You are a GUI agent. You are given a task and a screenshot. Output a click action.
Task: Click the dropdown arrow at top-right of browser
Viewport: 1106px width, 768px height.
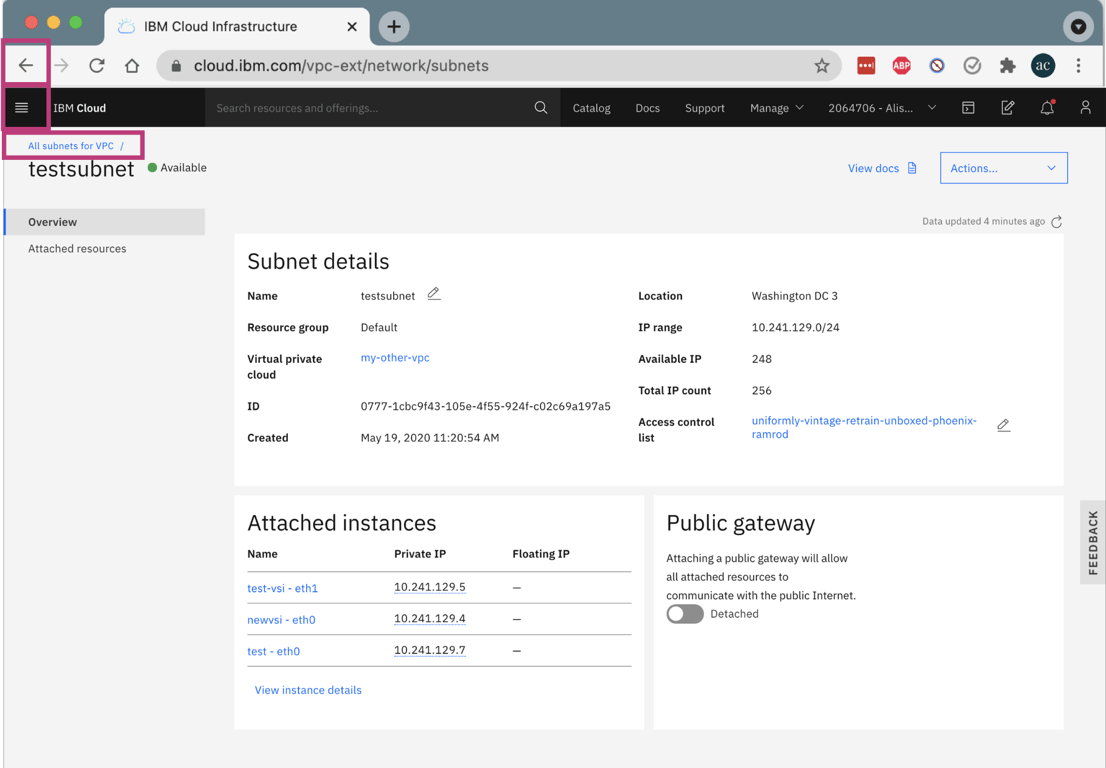(x=1078, y=27)
